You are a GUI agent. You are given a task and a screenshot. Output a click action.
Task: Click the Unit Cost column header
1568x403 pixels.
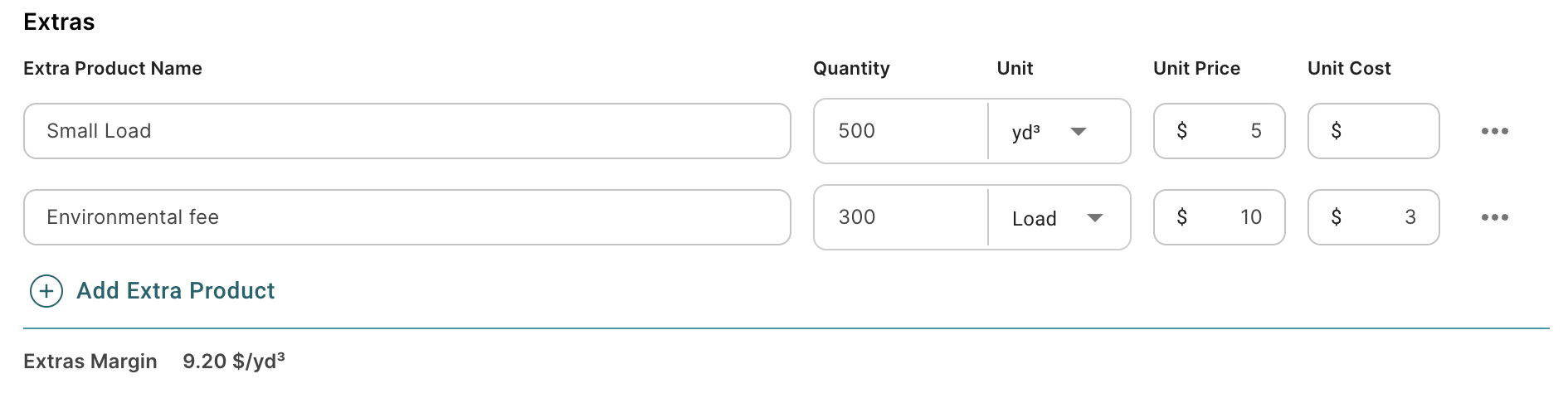[x=1349, y=69]
